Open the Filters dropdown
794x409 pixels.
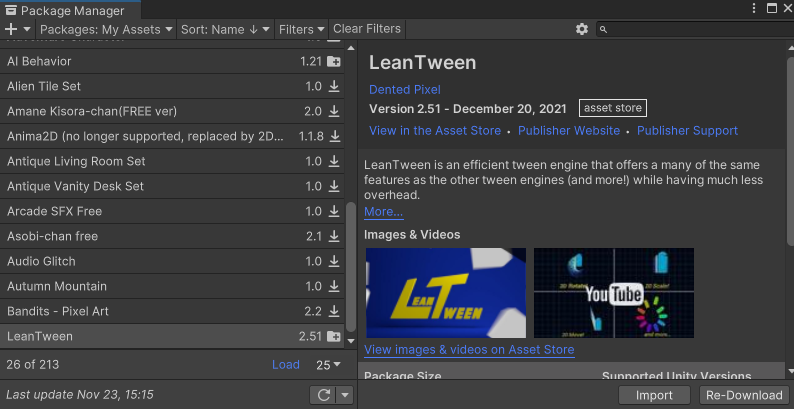(301, 30)
